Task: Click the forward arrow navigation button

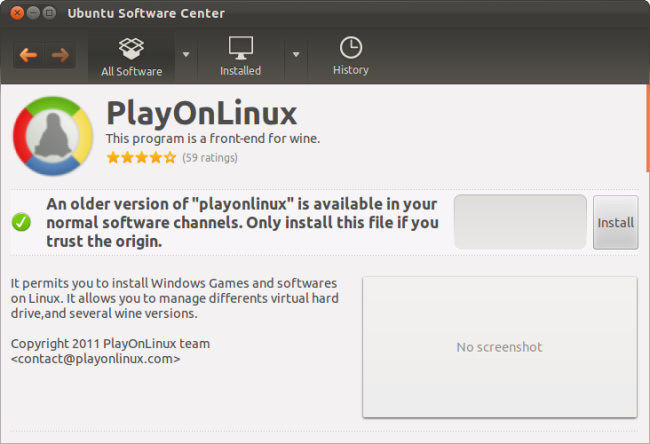Action: pos(60,55)
